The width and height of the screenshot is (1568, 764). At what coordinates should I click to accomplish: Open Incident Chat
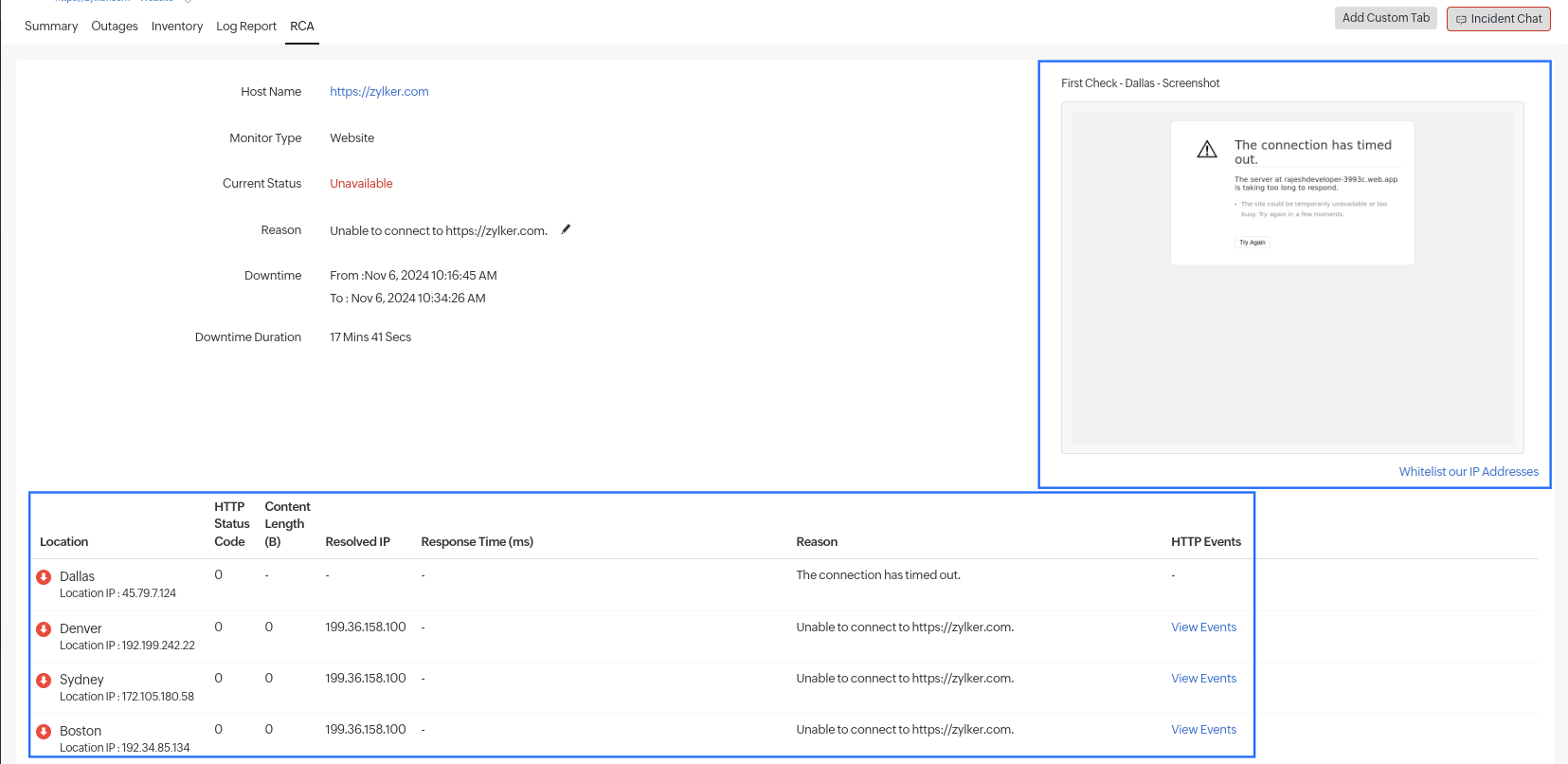coord(1499,19)
